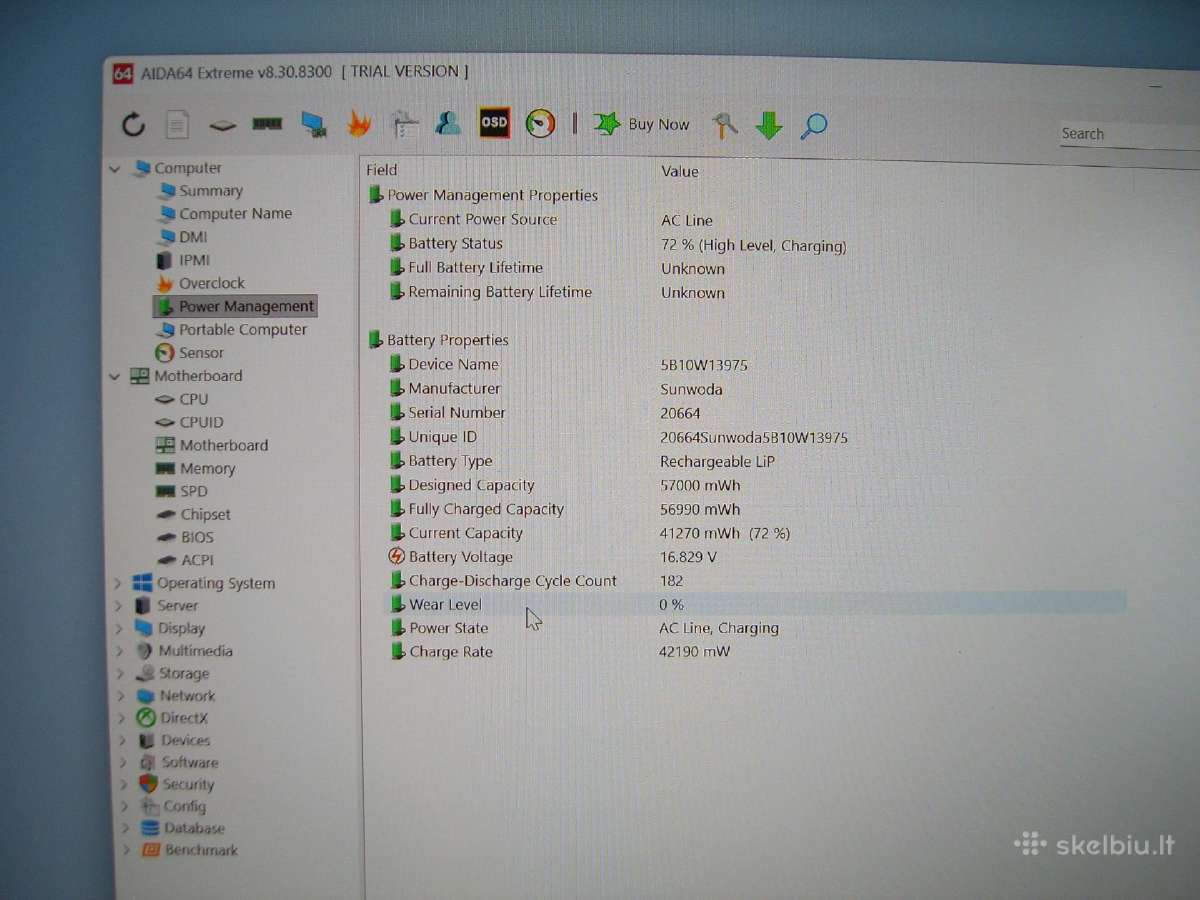Open the SensorPanel gauge icon

540,123
